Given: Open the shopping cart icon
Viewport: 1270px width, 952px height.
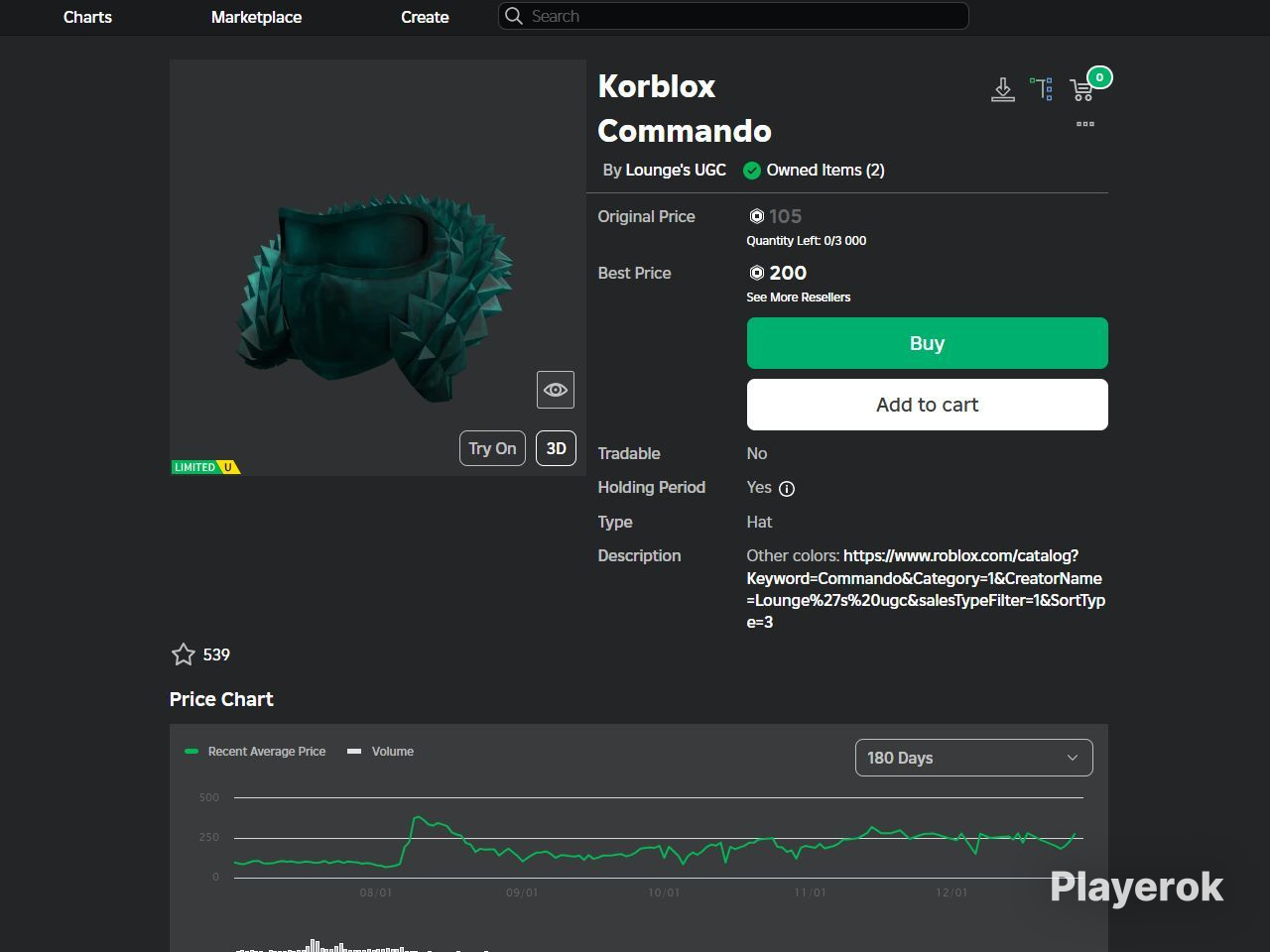Looking at the screenshot, I should (x=1082, y=90).
